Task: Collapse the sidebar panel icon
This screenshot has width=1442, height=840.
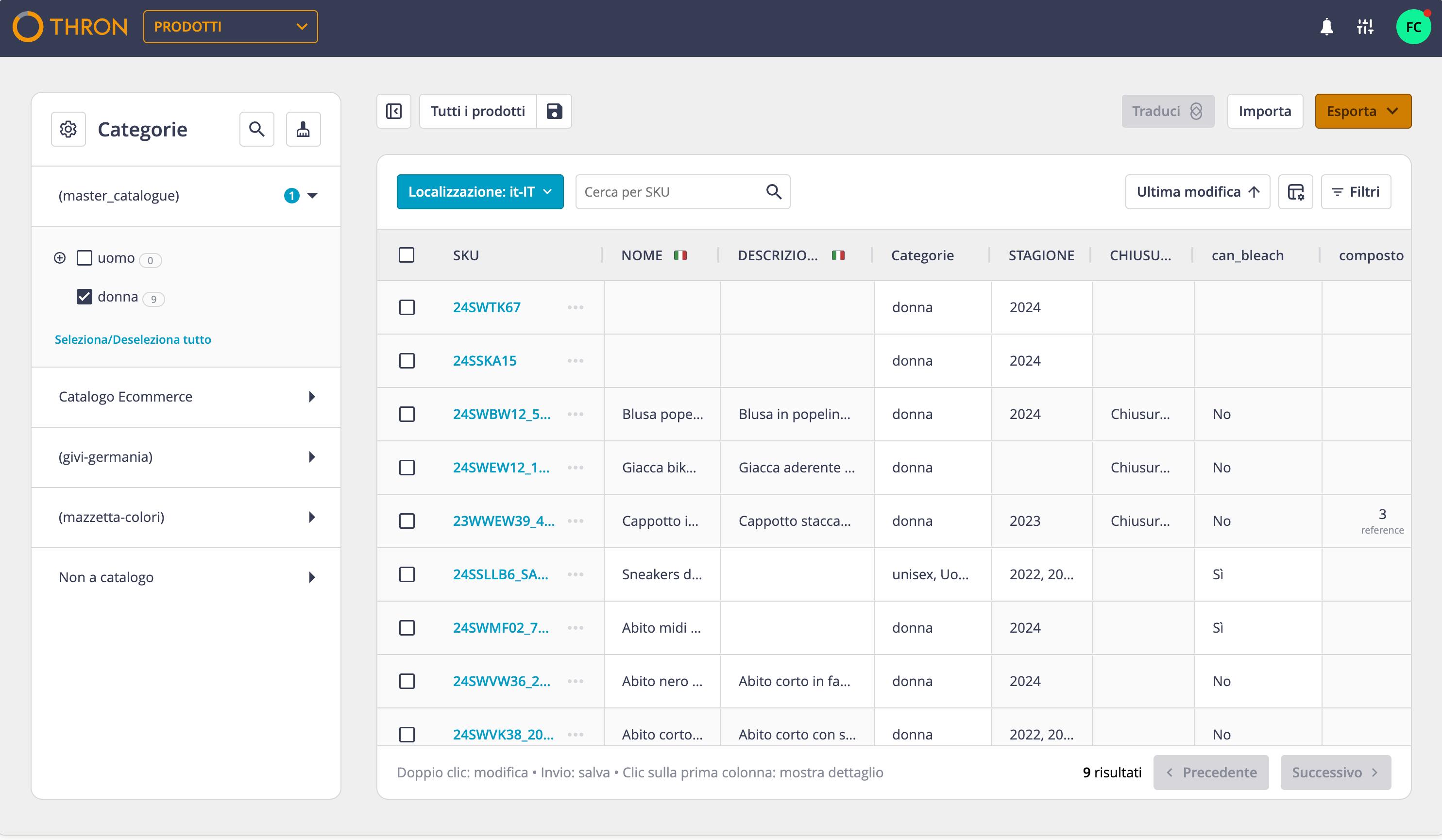Action: point(394,111)
